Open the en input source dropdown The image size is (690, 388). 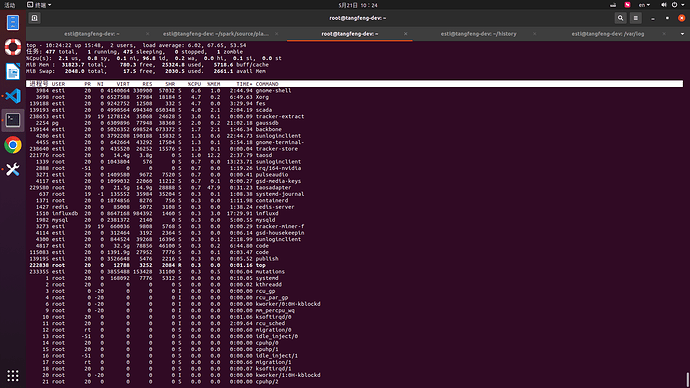[644, 5]
